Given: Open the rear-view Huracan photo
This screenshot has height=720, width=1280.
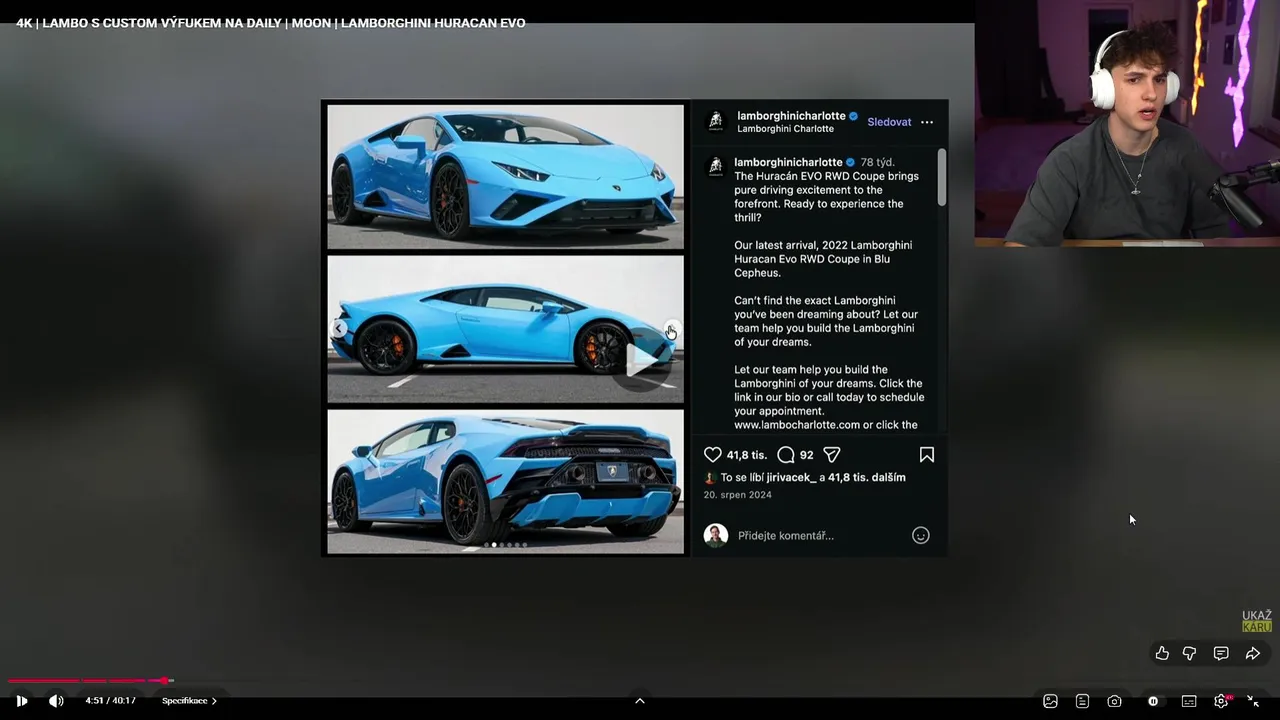Looking at the screenshot, I should coord(506,481).
